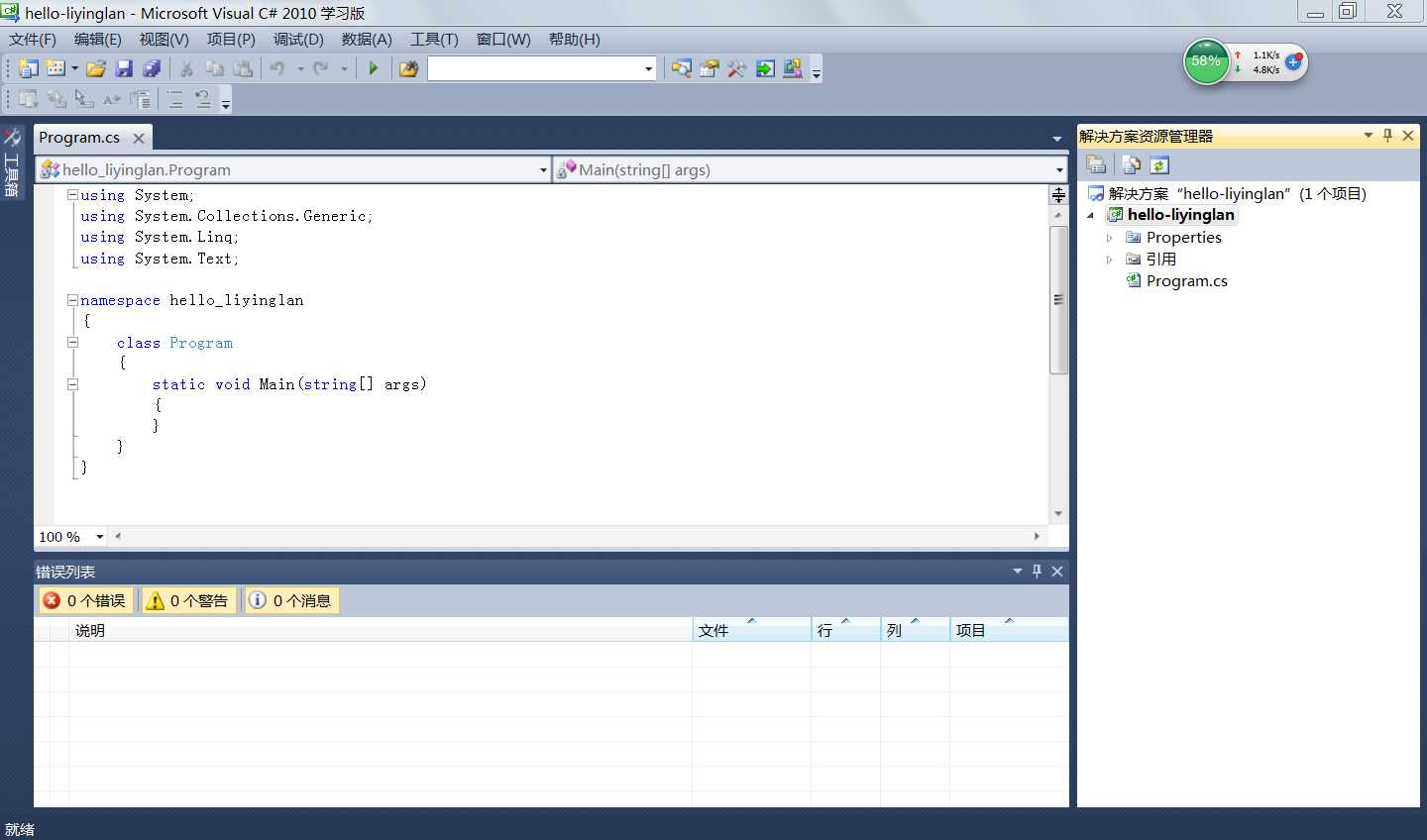
Task: Toggle auto-hide pin on Solution Explorer panel
Action: (x=1387, y=136)
